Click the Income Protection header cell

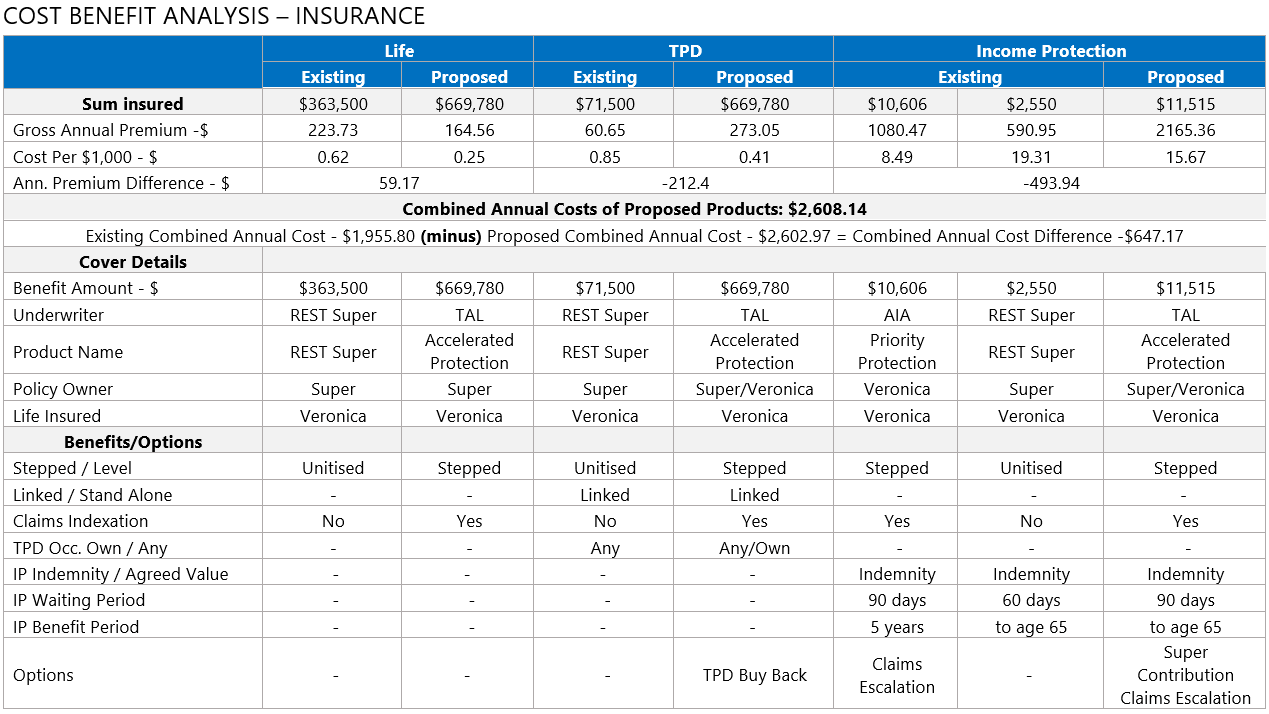[x=1050, y=51]
